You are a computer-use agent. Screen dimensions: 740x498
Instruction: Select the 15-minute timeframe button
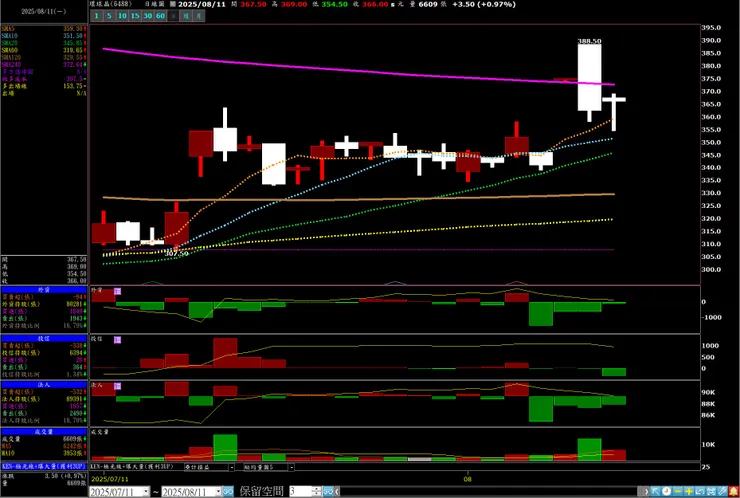click(135, 16)
